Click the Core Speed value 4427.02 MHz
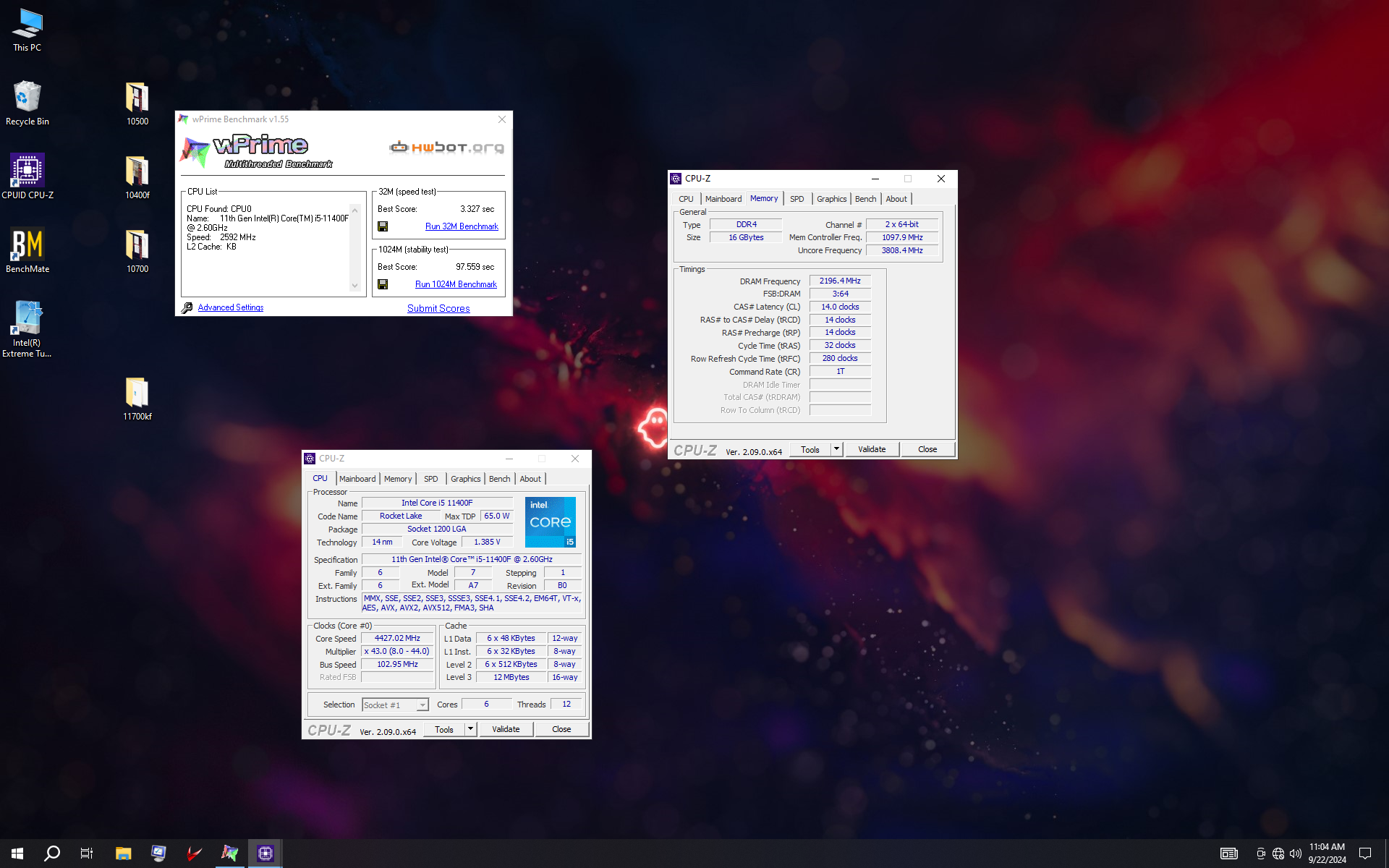The width and height of the screenshot is (1389, 868). [397, 638]
